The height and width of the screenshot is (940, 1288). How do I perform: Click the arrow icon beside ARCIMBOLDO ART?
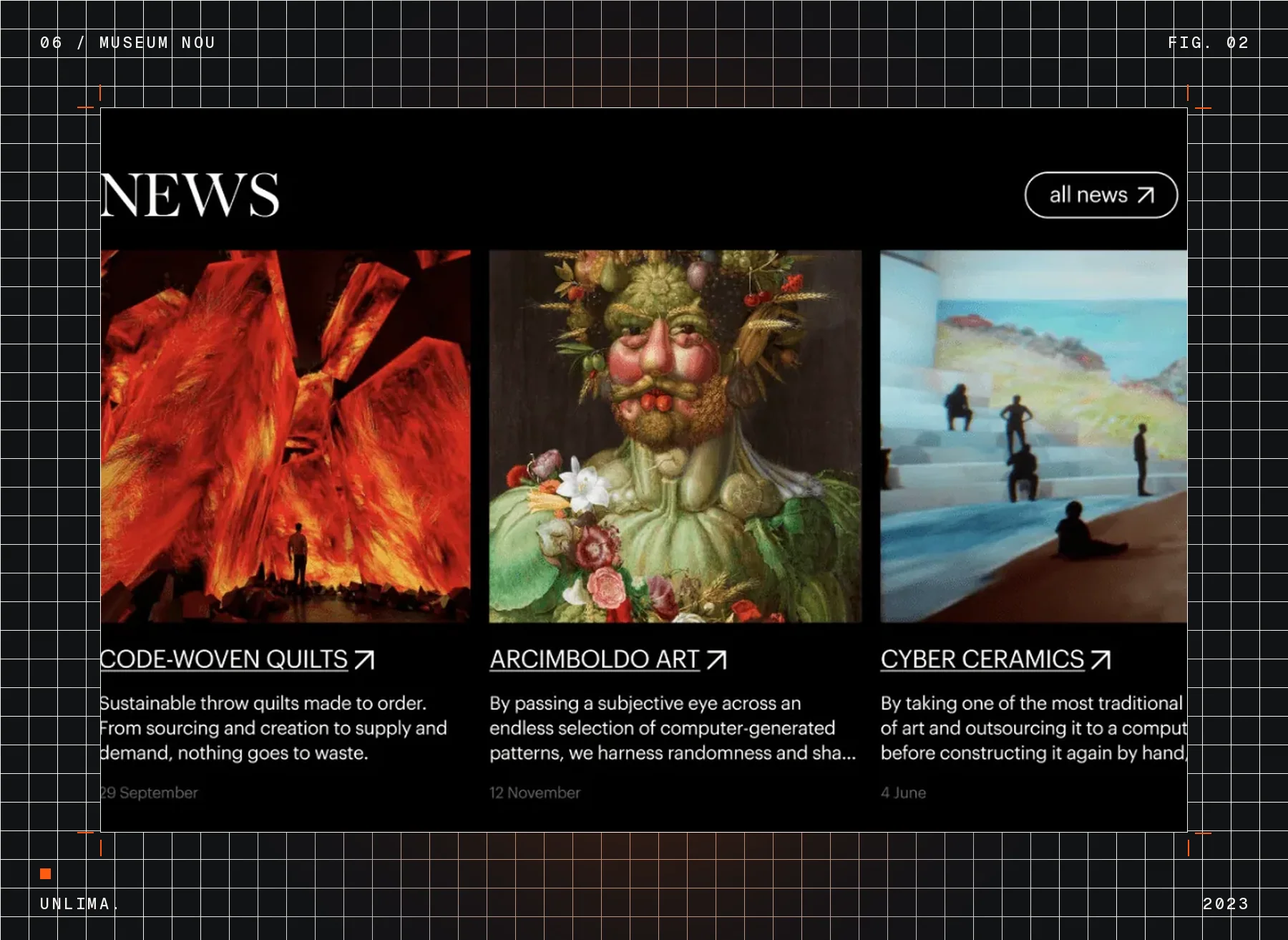pyautogui.click(x=716, y=659)
